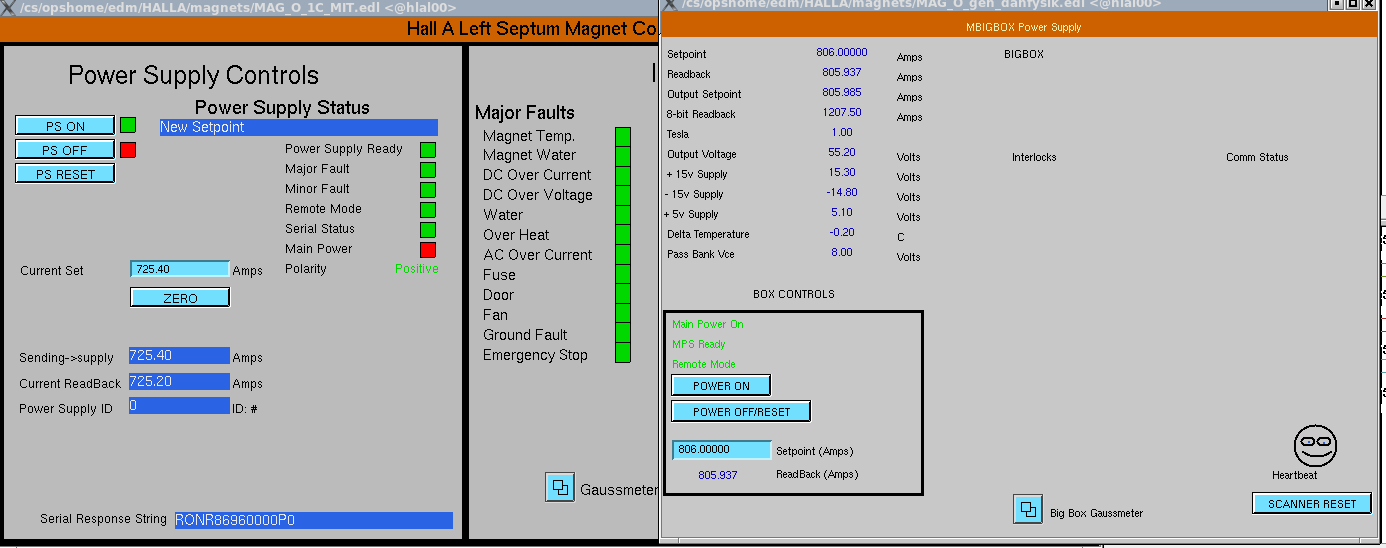Click the SCANNER RESET button

tap(1312, 504)
